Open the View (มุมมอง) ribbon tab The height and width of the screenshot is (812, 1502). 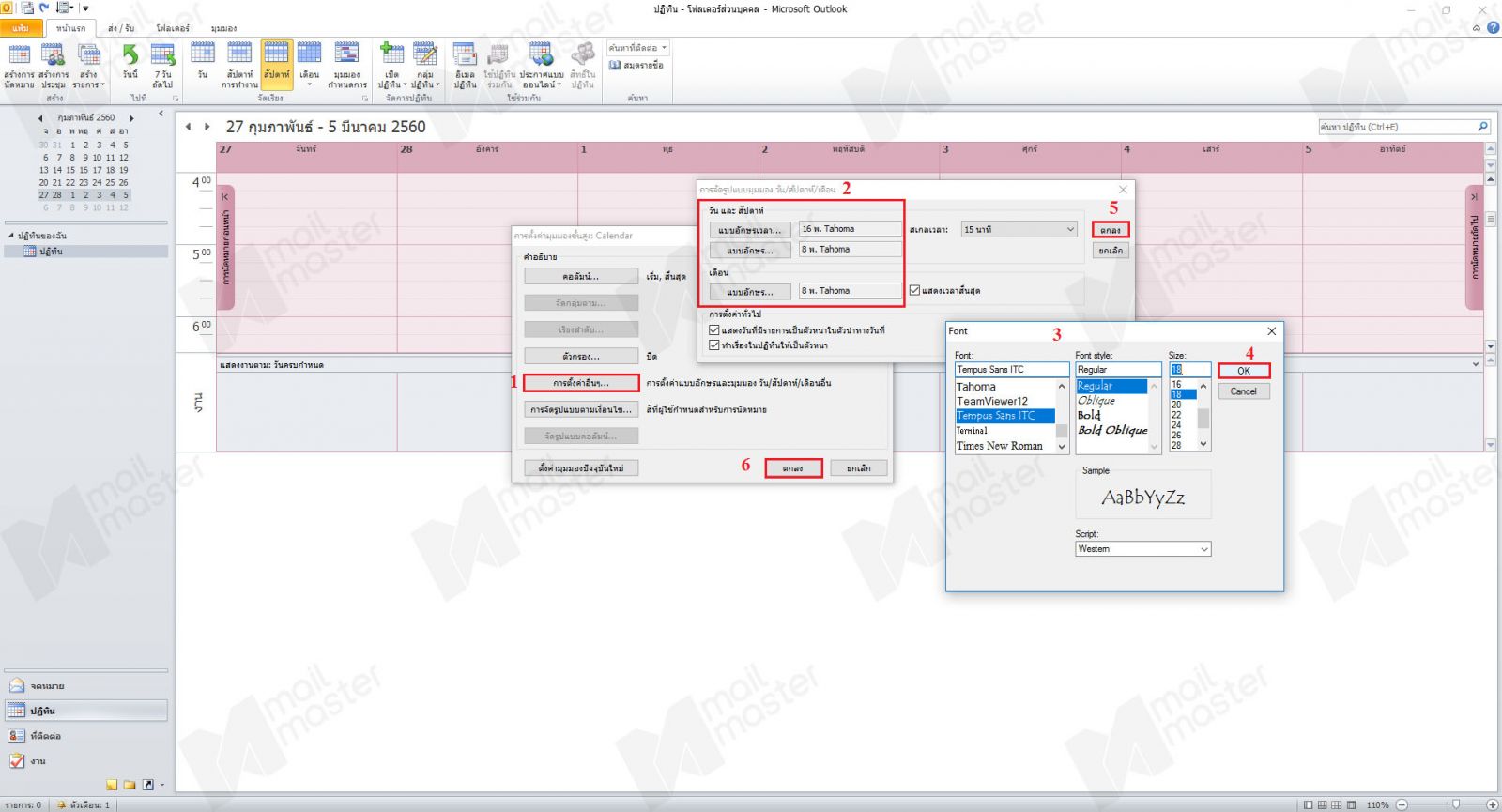(224, 28)
